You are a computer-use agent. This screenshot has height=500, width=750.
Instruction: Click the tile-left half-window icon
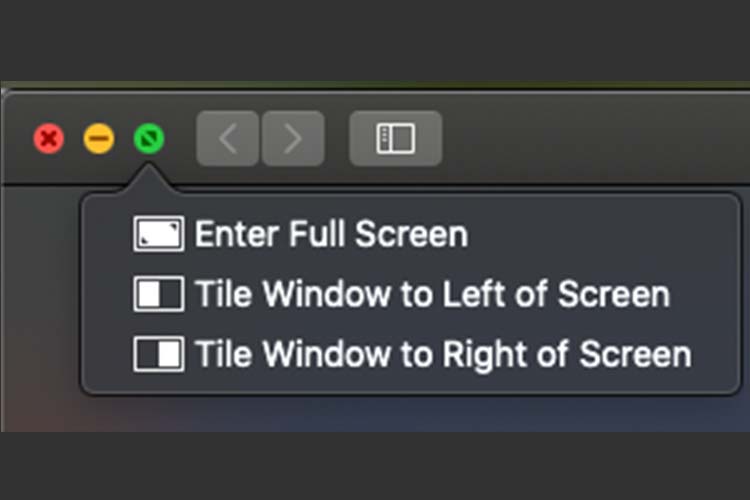pyautogui.click(x=159, y=293)
